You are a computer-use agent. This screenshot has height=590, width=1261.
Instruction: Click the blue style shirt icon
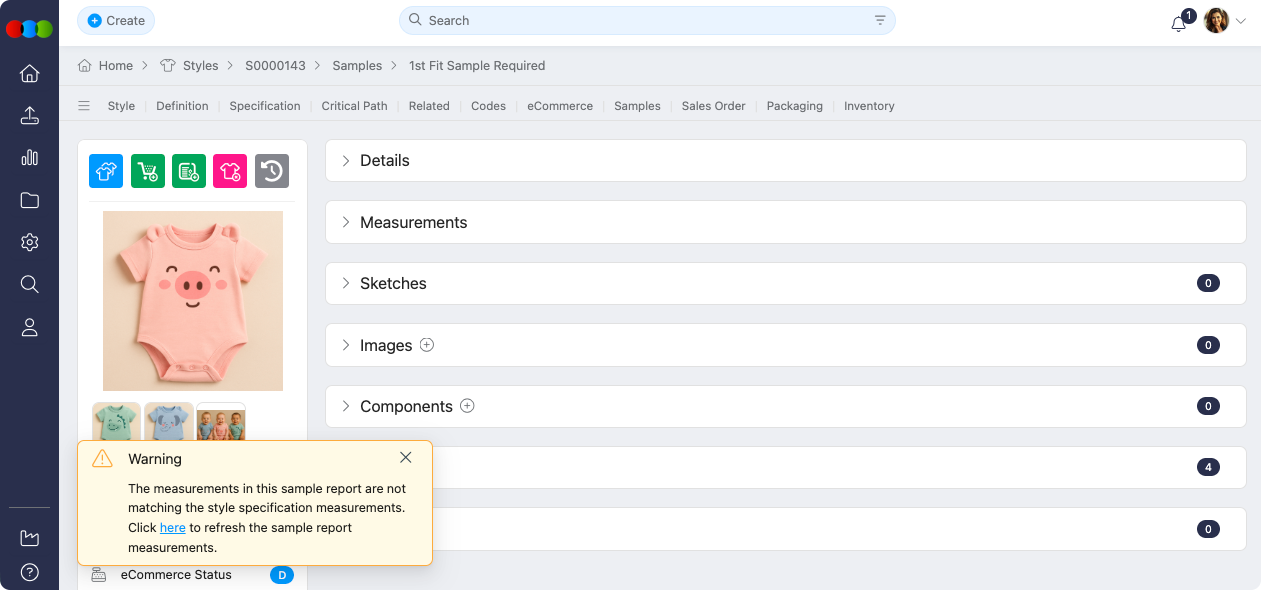pyautogui.click(x=106, y=171)
